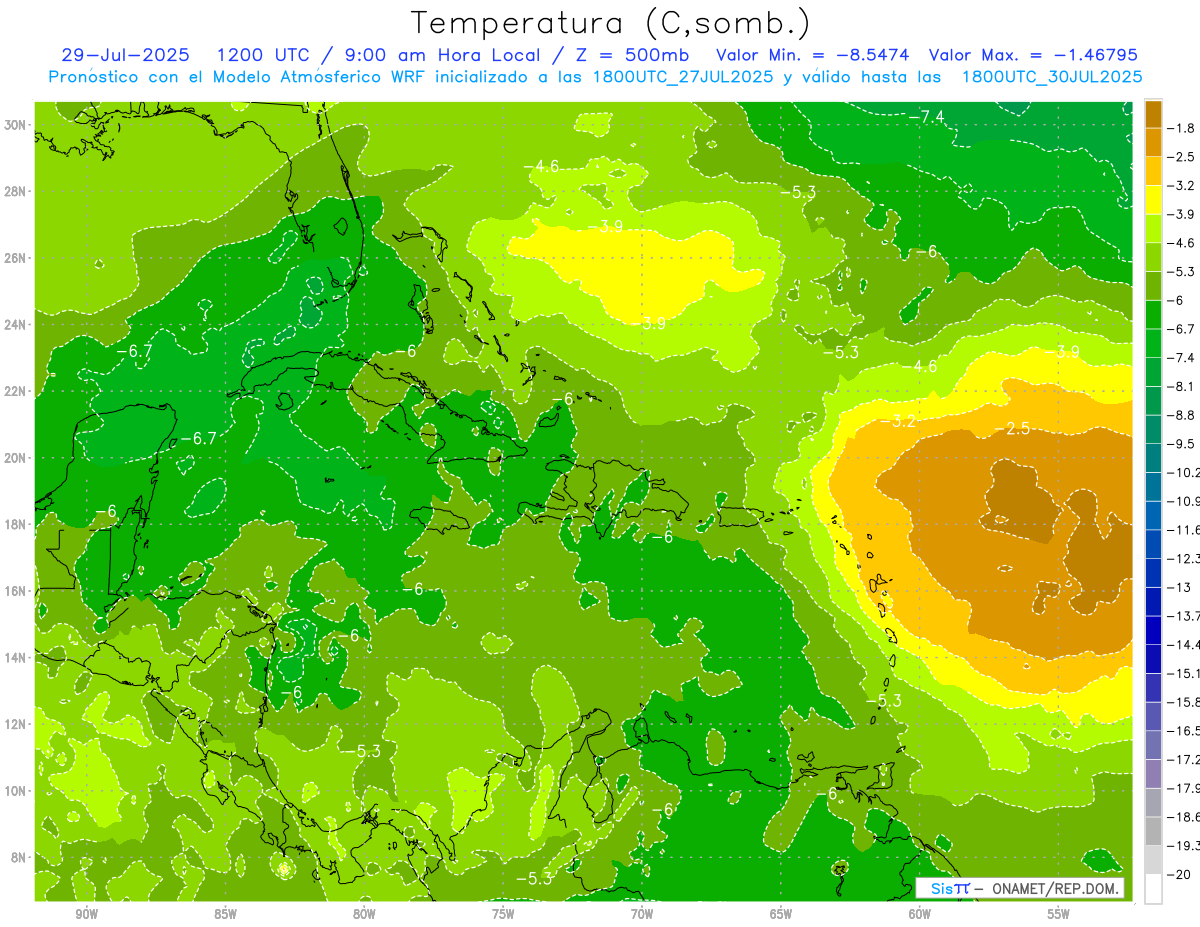
Task: Click the '-7.4' contour label on the map
Action: coord(927,117)
